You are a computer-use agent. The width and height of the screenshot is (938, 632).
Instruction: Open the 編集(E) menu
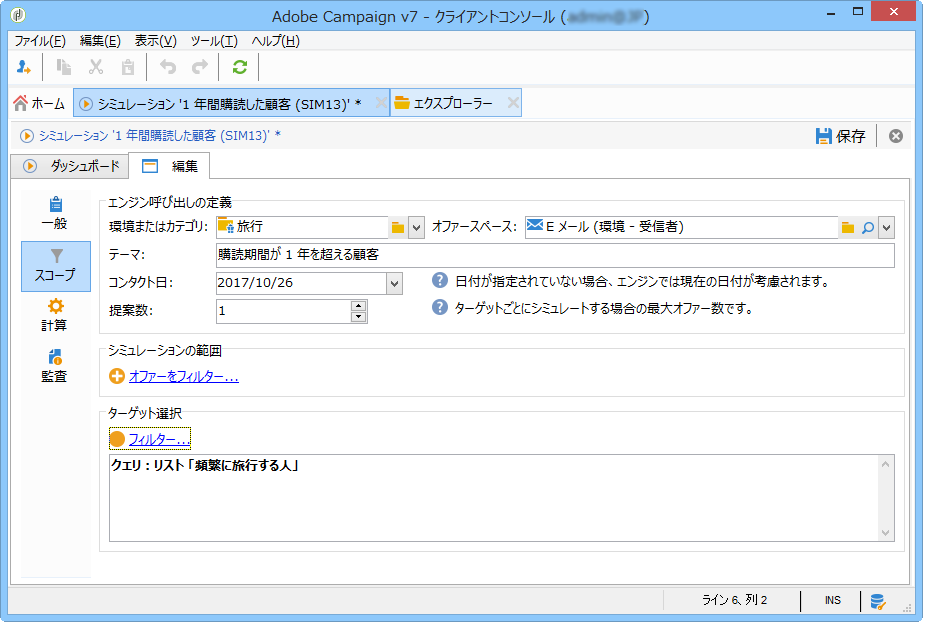pyautogui.click(x=100, y=41)
